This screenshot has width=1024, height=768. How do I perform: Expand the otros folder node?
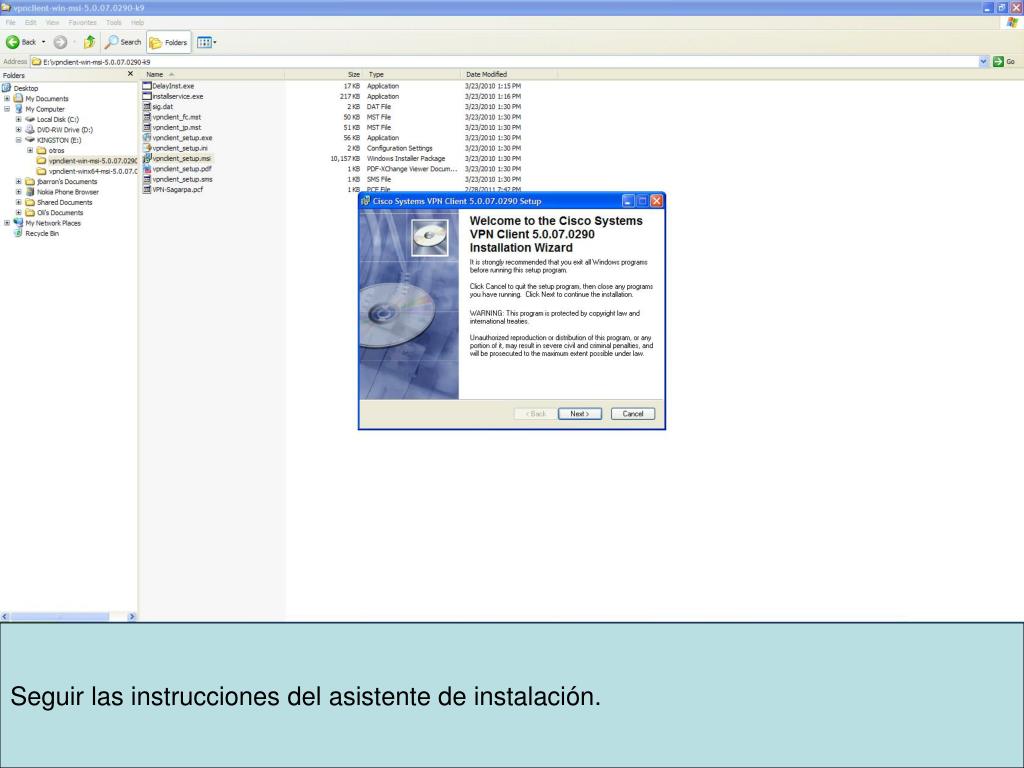coord(30,150)
